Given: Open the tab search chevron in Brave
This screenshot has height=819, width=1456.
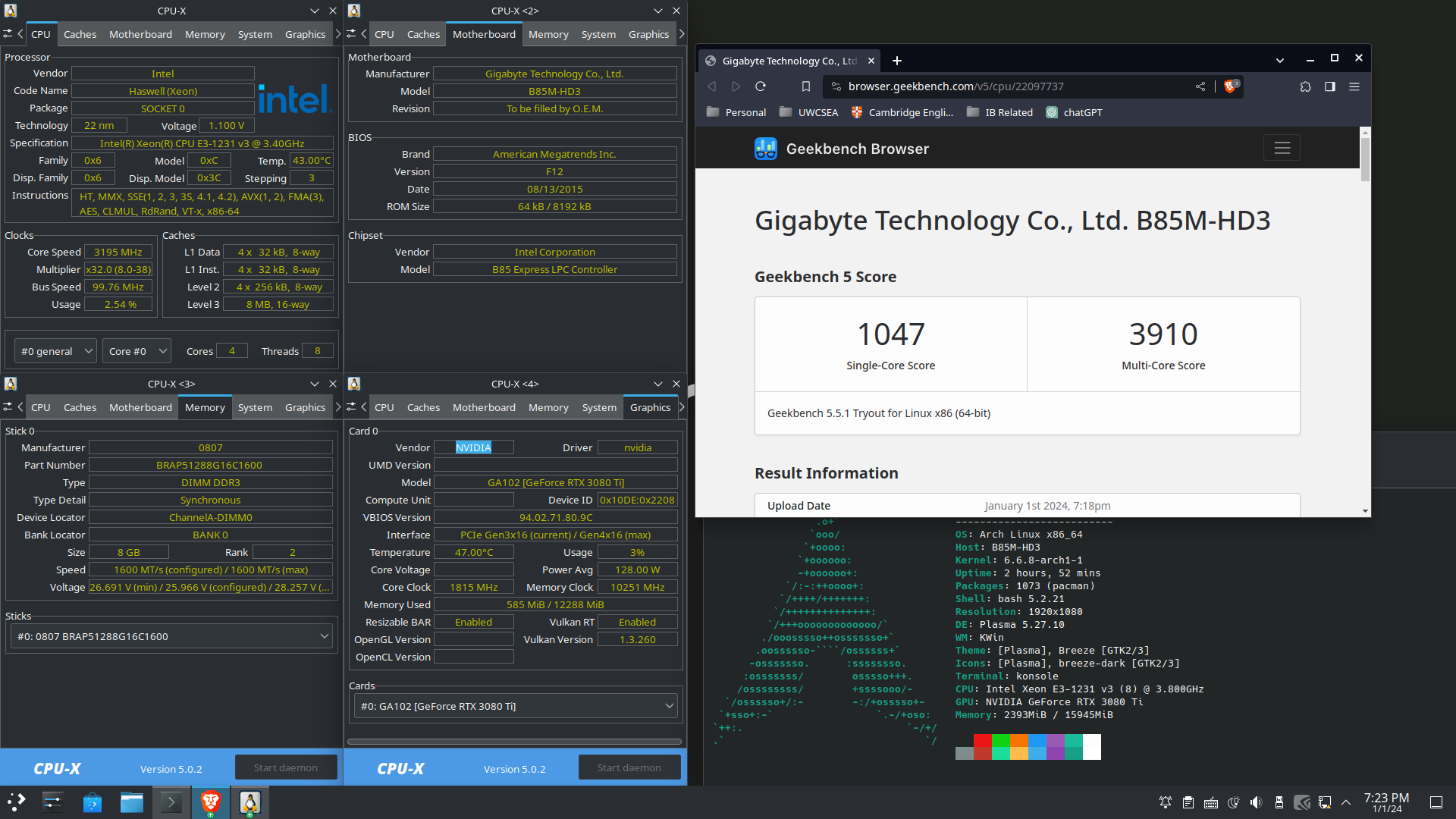Looking at the screenshot, I should coord(1279,61).
